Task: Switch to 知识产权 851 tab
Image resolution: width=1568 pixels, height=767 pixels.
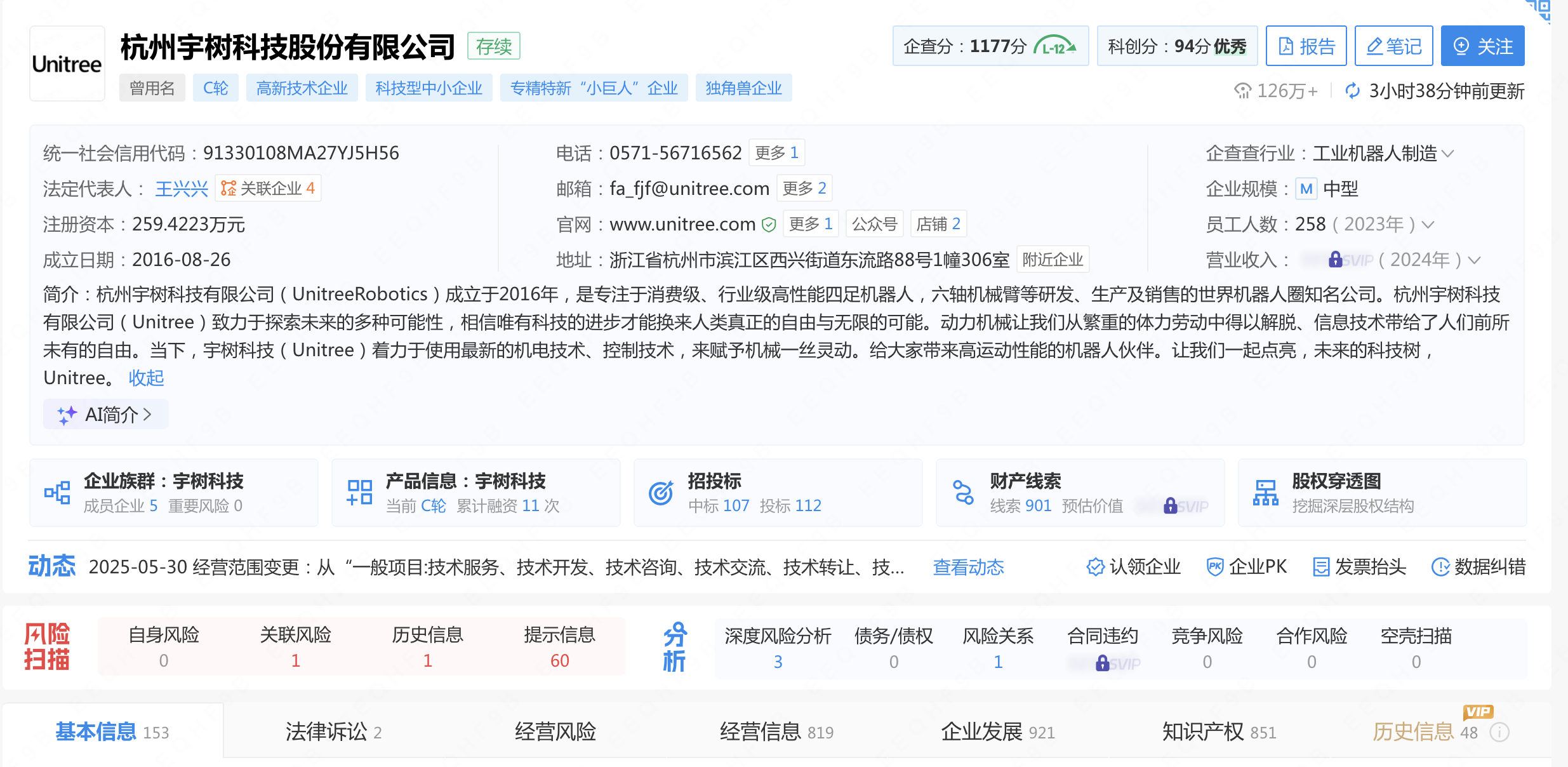Action: [x=1219, y=732]
